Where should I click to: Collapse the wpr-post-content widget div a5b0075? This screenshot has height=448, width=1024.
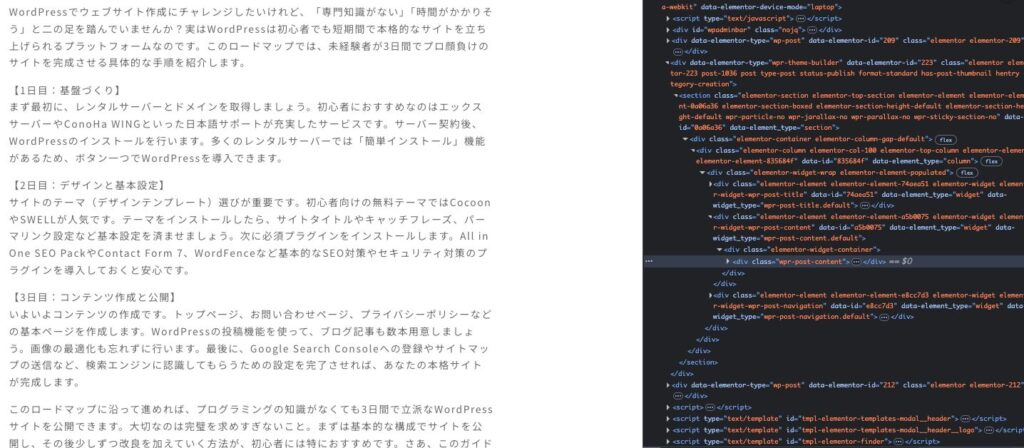[x=711, y=217]
